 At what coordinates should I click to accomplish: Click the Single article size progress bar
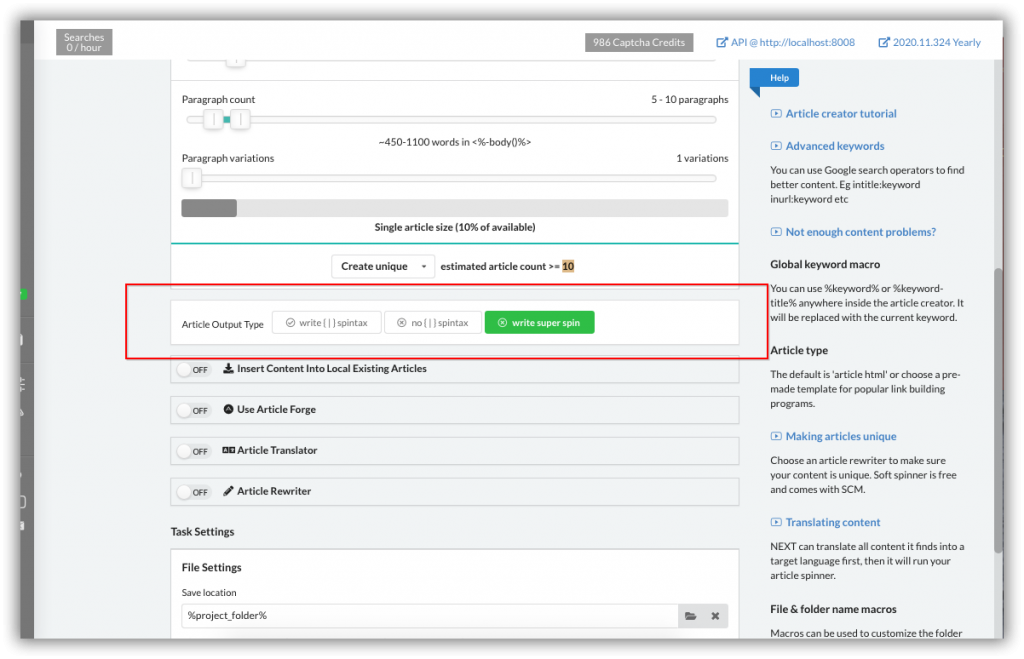[x=455, y=208]
